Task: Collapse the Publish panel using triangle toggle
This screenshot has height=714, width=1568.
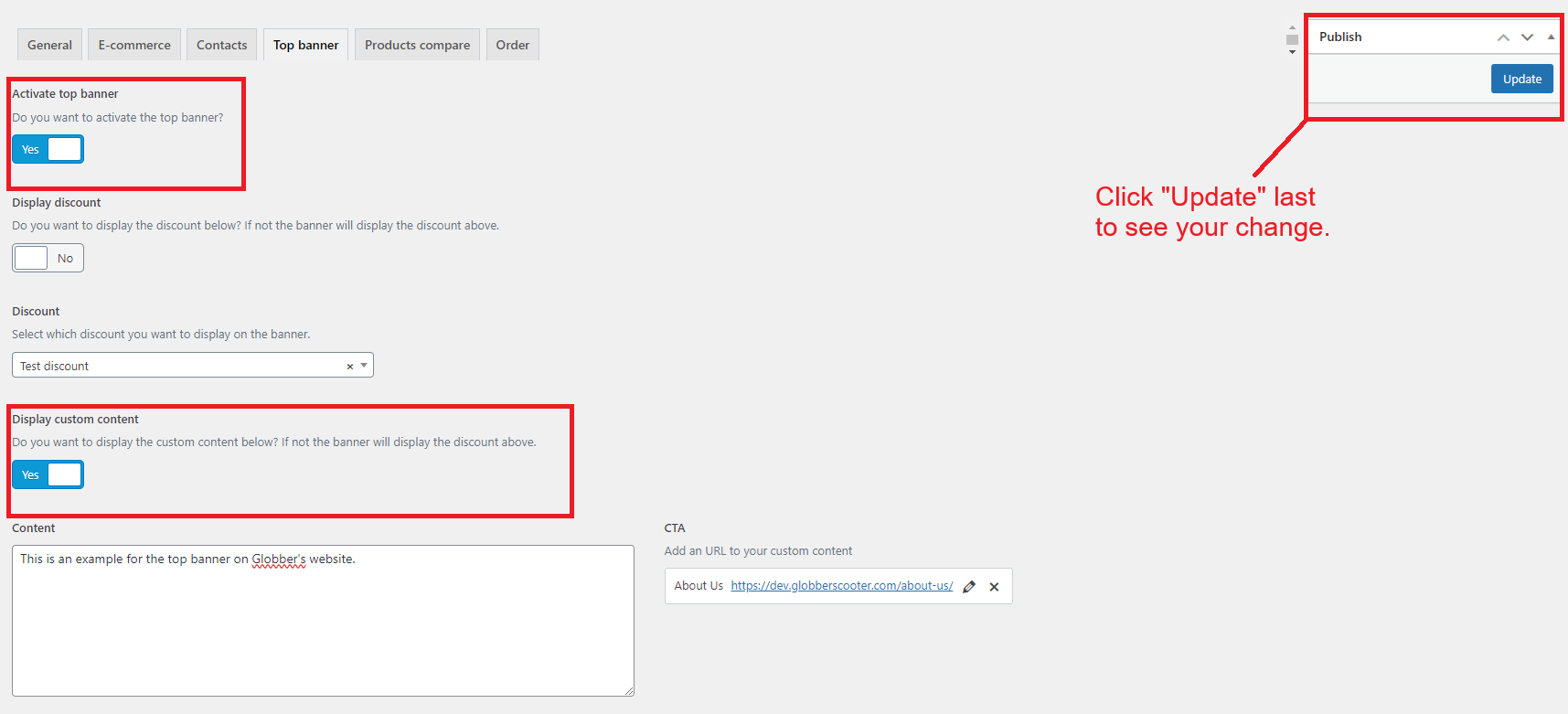Action: pos(1551,37)
